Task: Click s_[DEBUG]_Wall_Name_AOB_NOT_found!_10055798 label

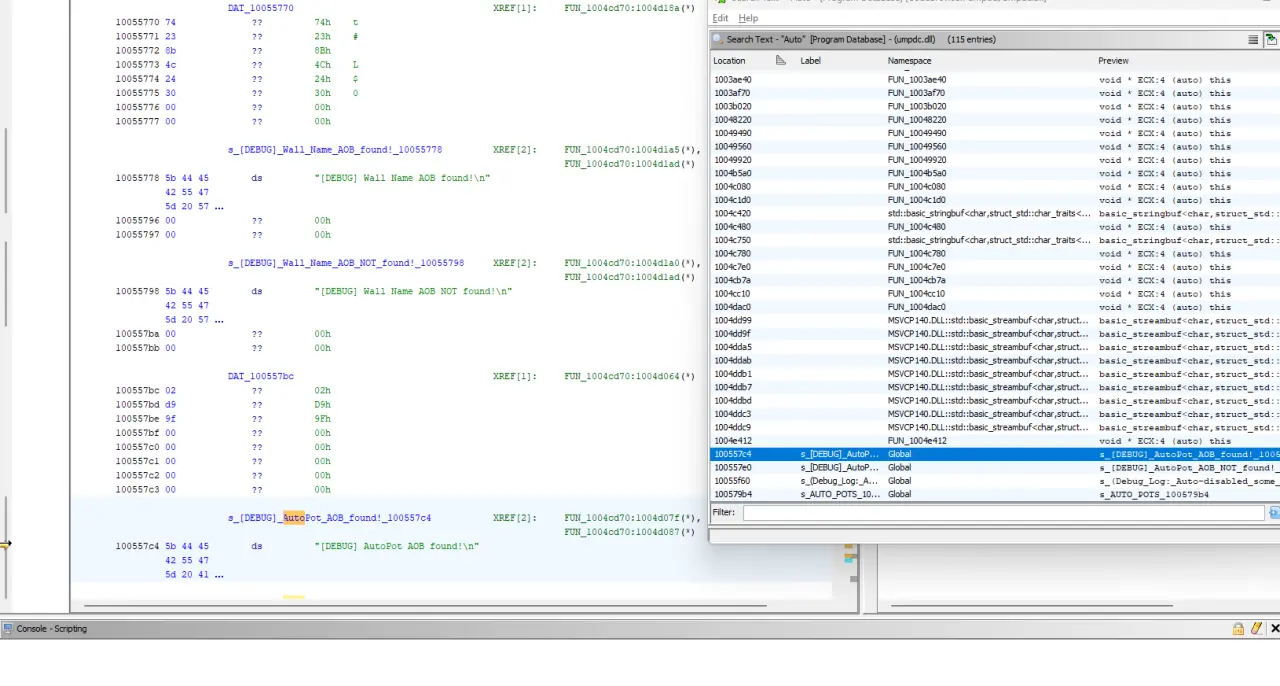Action: pyautogui.click(x=346, y=263)
